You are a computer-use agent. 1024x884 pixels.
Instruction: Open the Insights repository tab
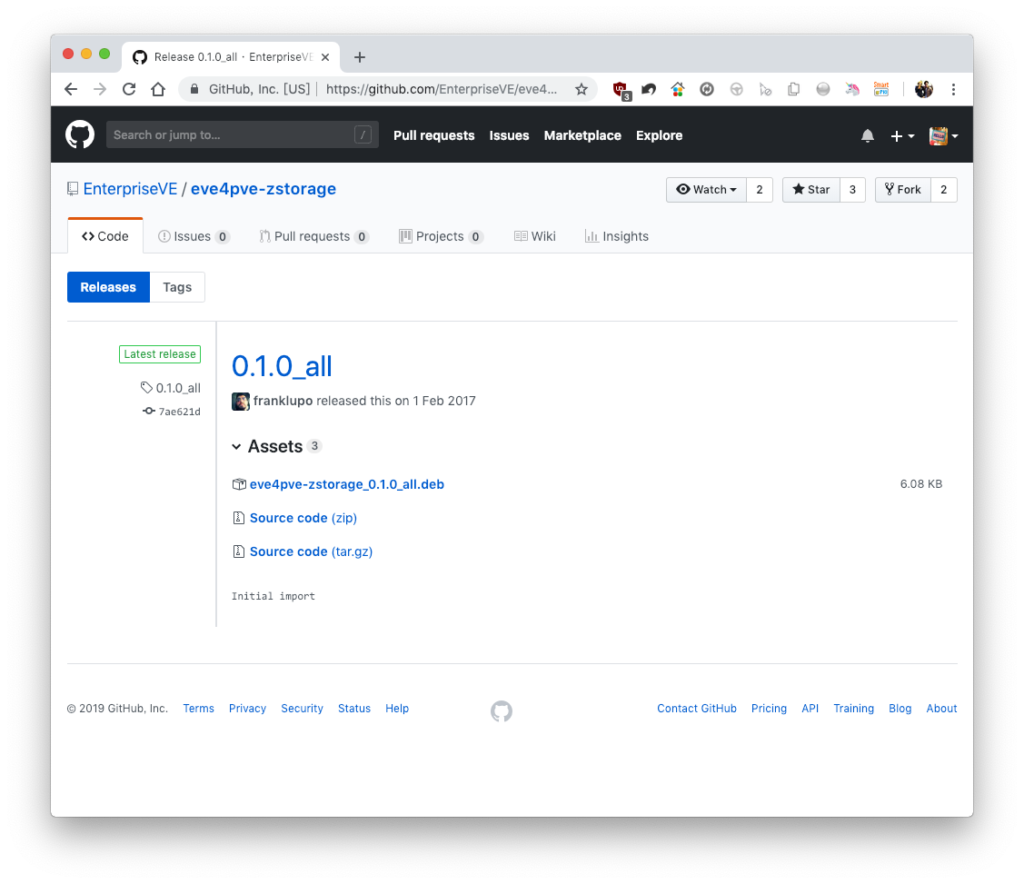pyautogui.click(x=616, y=236)
